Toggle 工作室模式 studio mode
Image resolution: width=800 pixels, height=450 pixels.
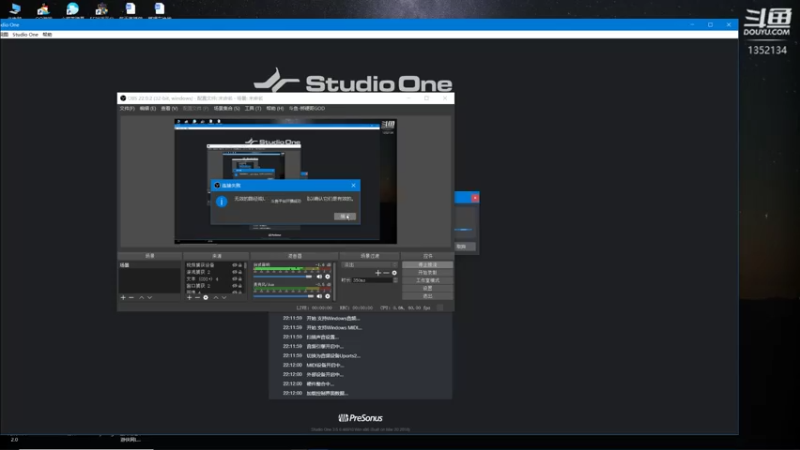point(428,281)
